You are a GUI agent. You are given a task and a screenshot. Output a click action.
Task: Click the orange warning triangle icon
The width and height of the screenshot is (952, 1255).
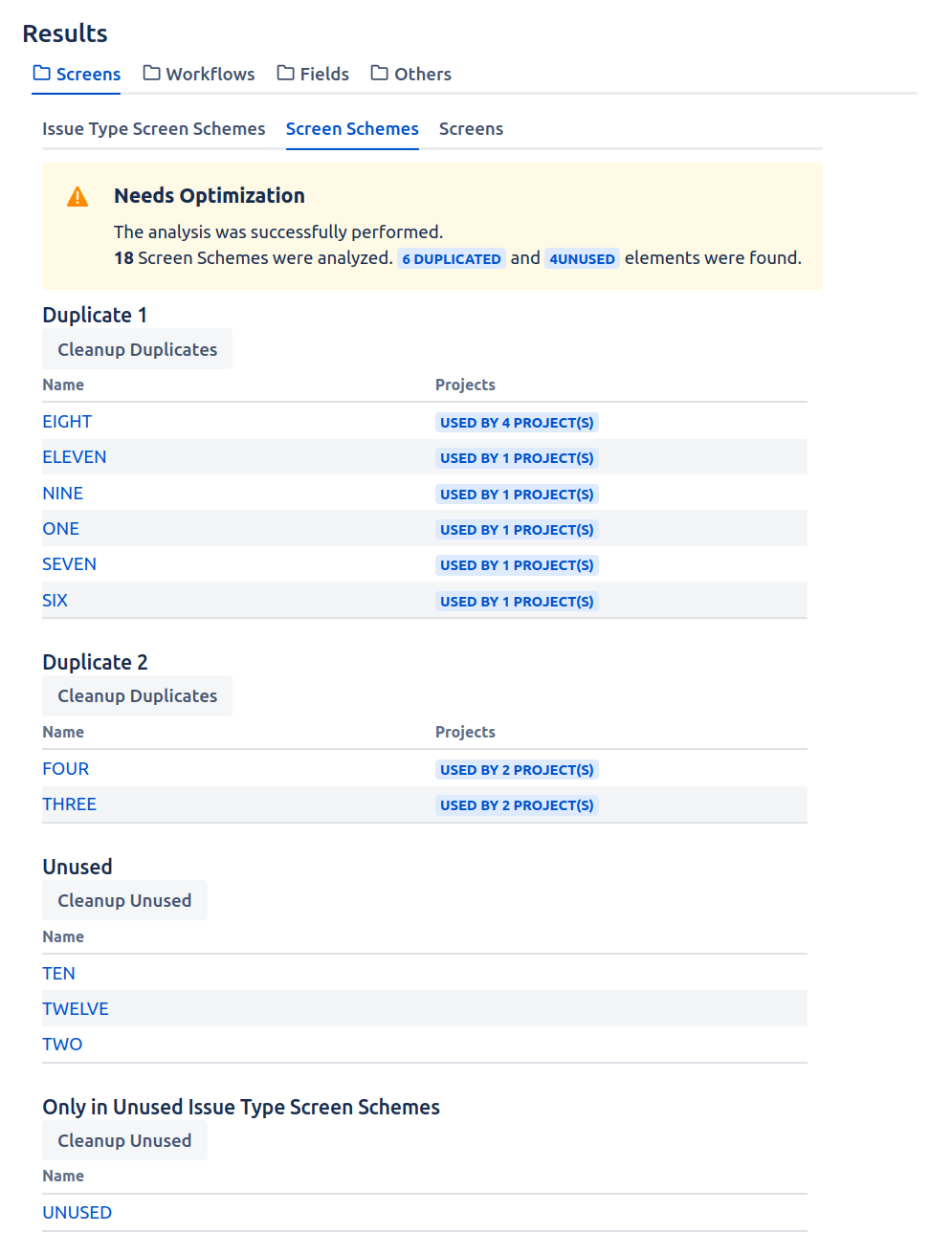click(77, 197)
